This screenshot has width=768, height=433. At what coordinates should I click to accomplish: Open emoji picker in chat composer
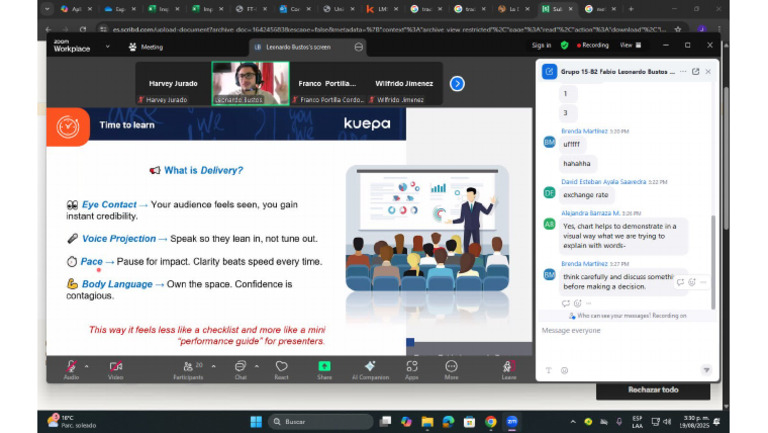point(564,370)
